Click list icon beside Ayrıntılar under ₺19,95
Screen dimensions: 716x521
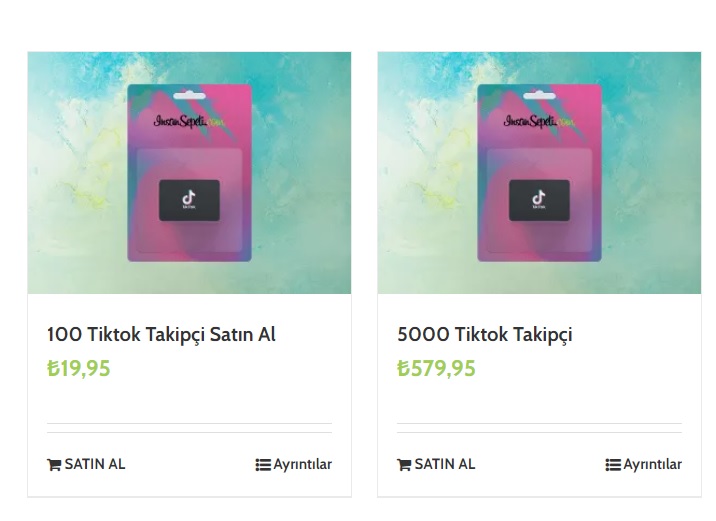click(263, 465)
